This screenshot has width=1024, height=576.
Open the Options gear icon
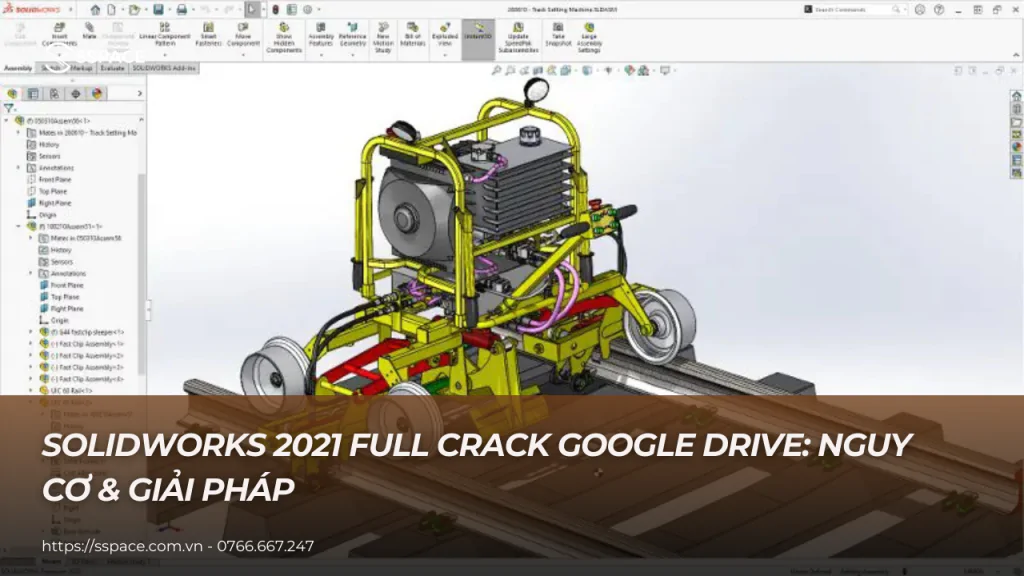[x=308, y=10]
